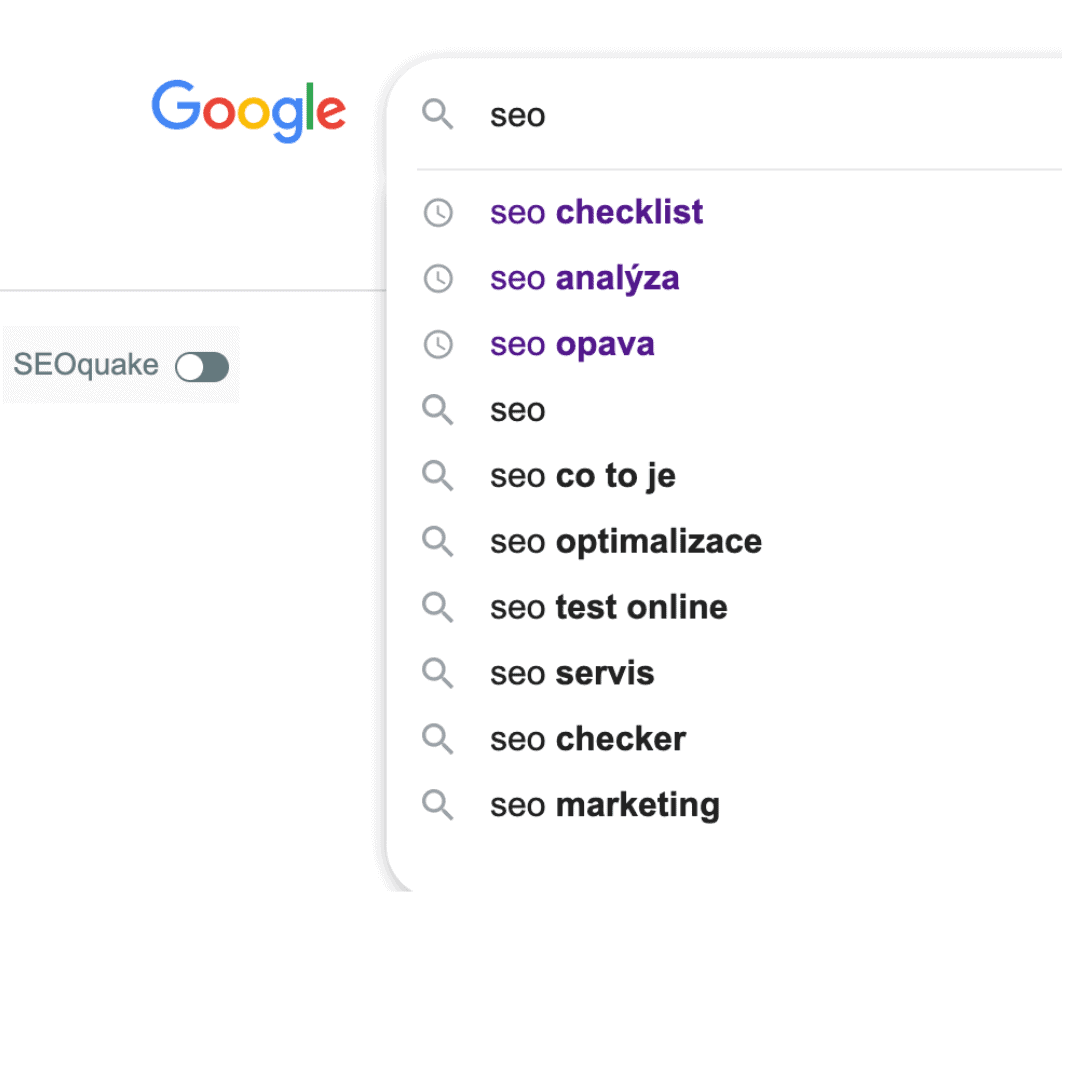The image size is (1080, 1080).
Task: Click clock history icon beside seo checklist
Action: [x=438, y=212]
